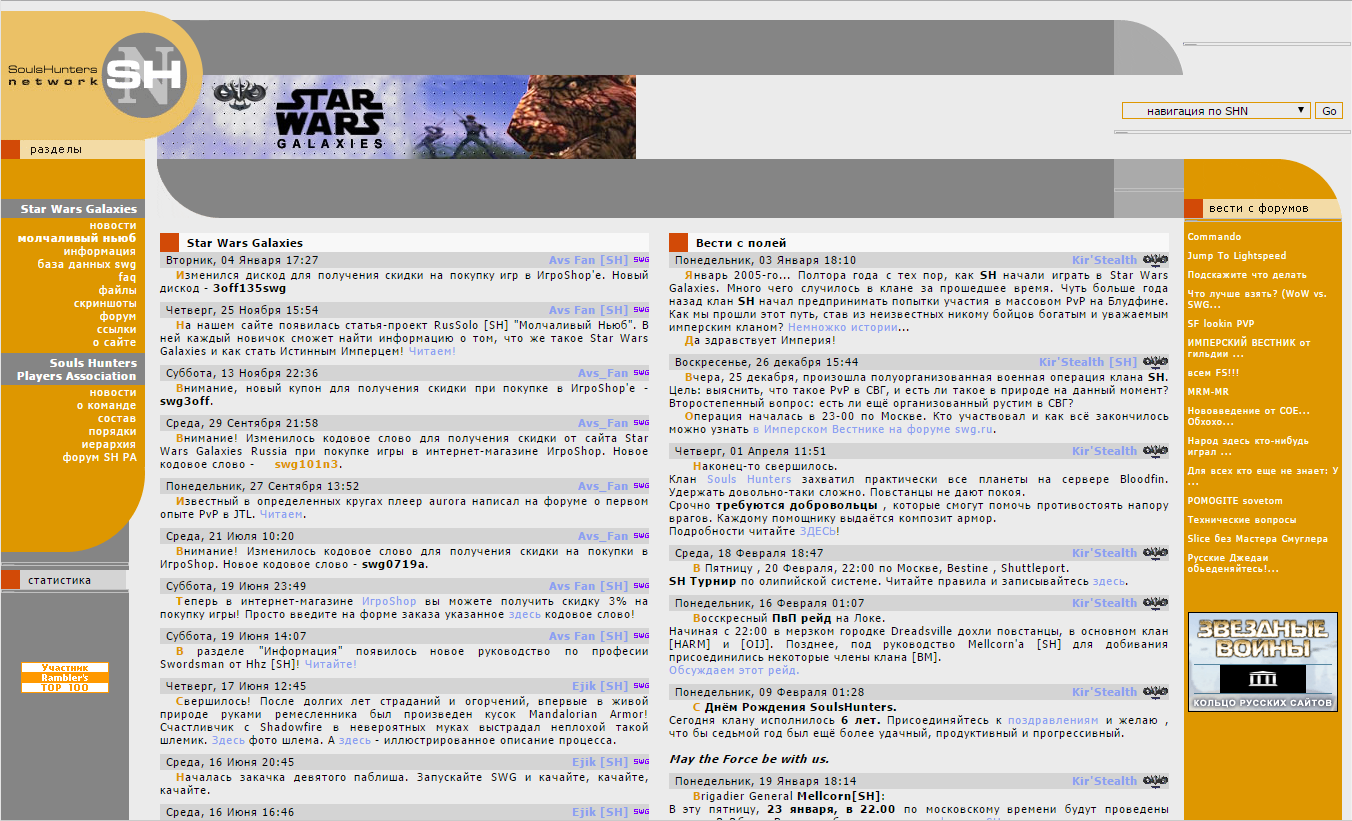This screenshot has width=1352, height=821.
Task: Click Imperial emblem on 09 Февраля post
Action: (1155, 692)
